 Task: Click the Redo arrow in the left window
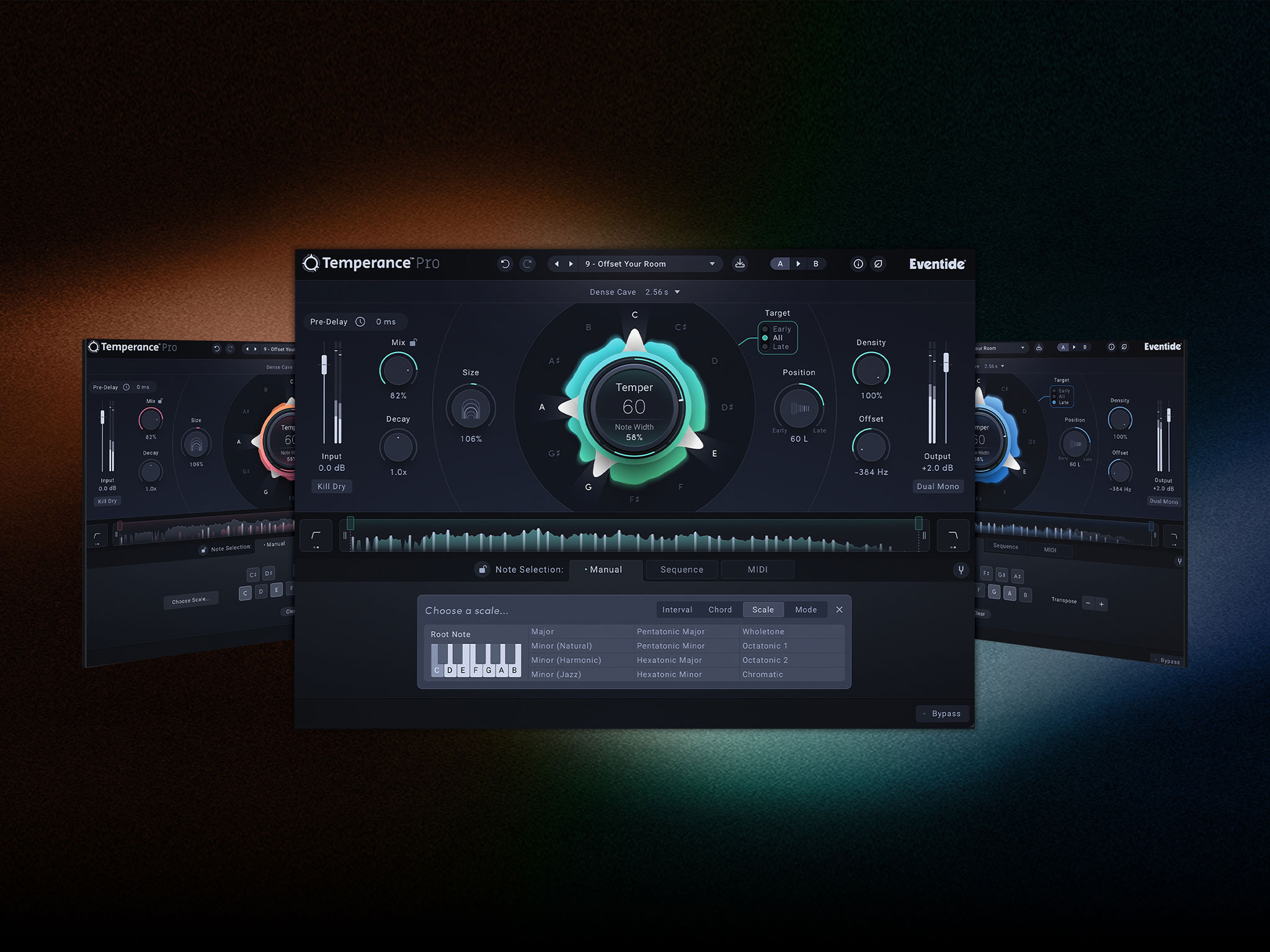point(230,349)
